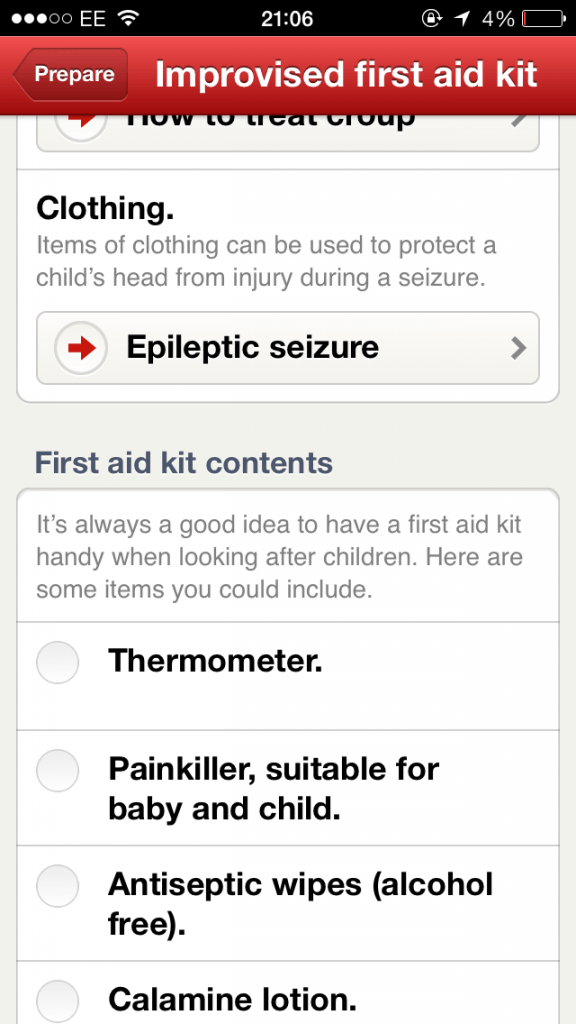Tap the circle next to Calamine lotion

(57, 999)
